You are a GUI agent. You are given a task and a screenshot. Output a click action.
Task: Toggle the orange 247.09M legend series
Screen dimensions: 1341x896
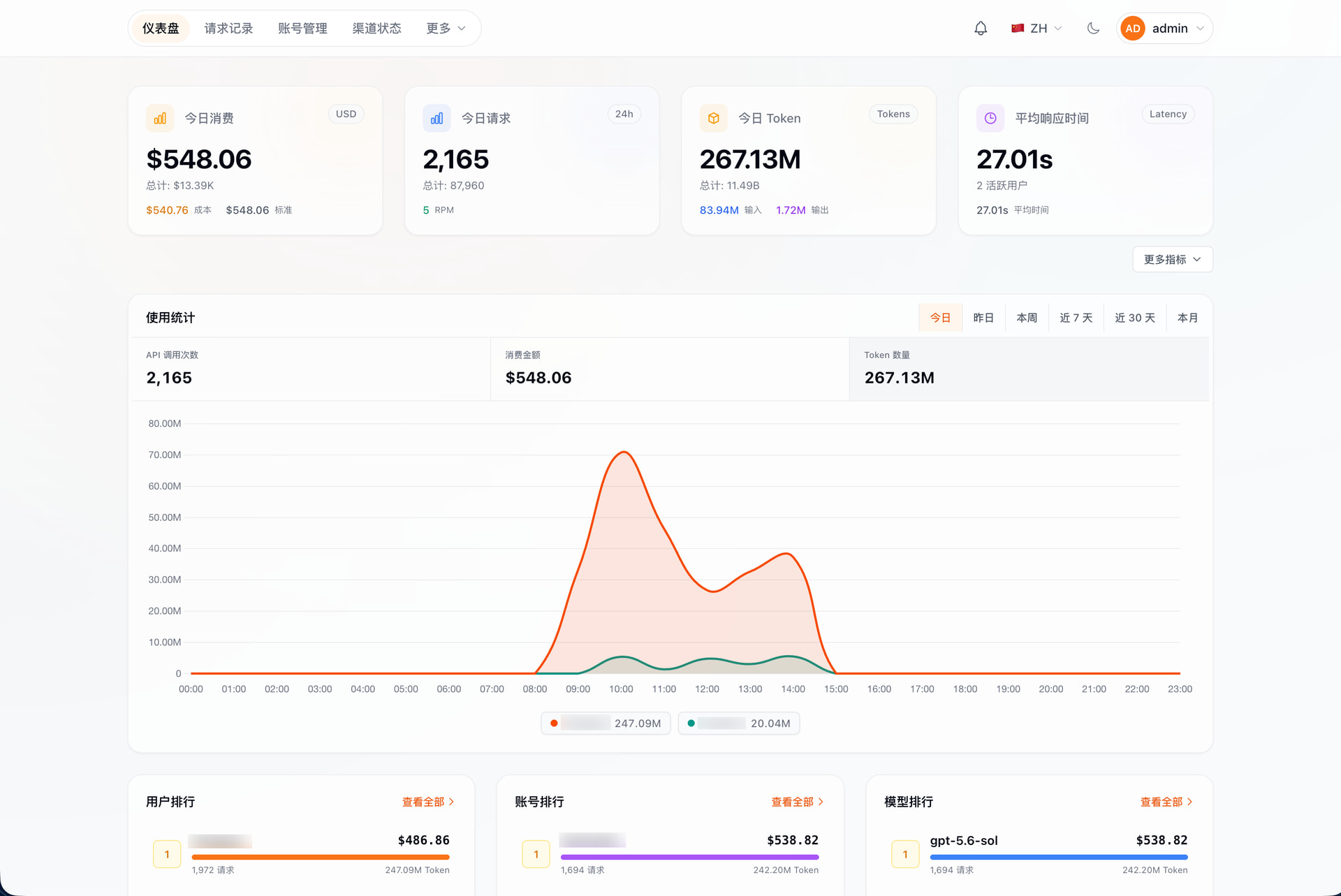[x=606, y=724]
